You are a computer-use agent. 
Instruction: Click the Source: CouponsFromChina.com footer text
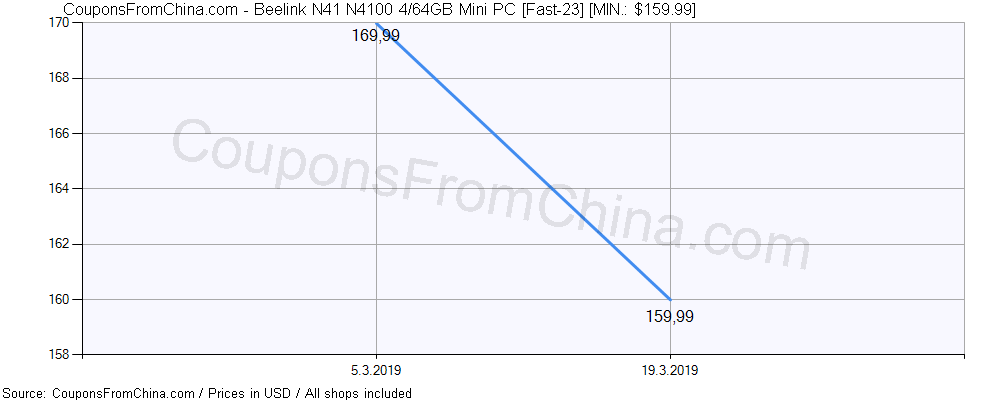[x=98, y=393]
